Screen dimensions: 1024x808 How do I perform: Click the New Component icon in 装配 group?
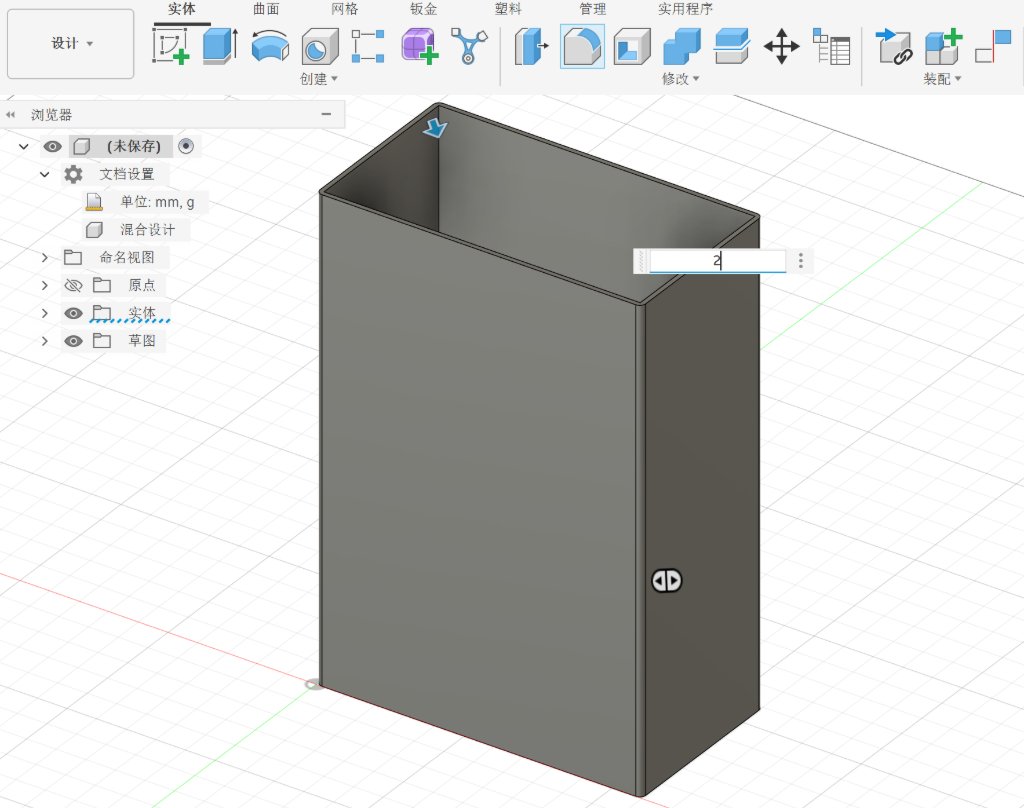click(x=943, y=46)
